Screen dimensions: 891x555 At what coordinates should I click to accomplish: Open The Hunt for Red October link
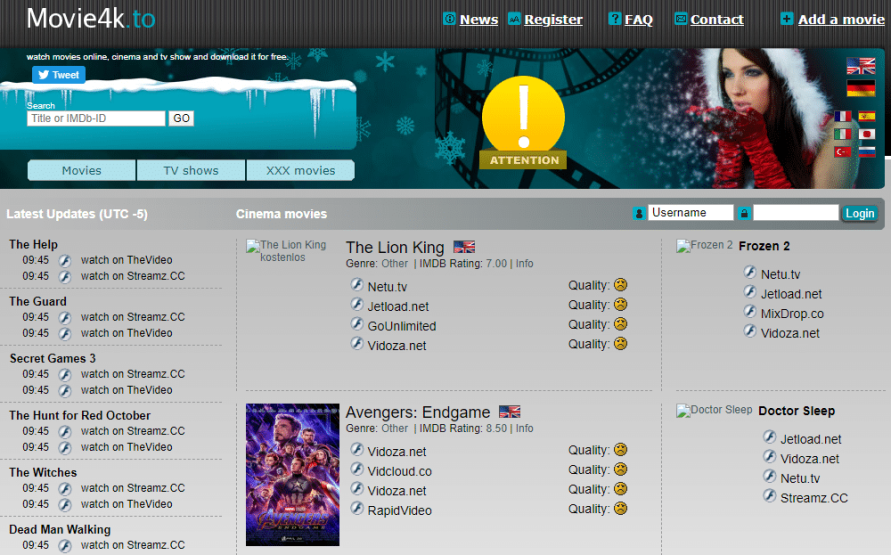[80, 415]
